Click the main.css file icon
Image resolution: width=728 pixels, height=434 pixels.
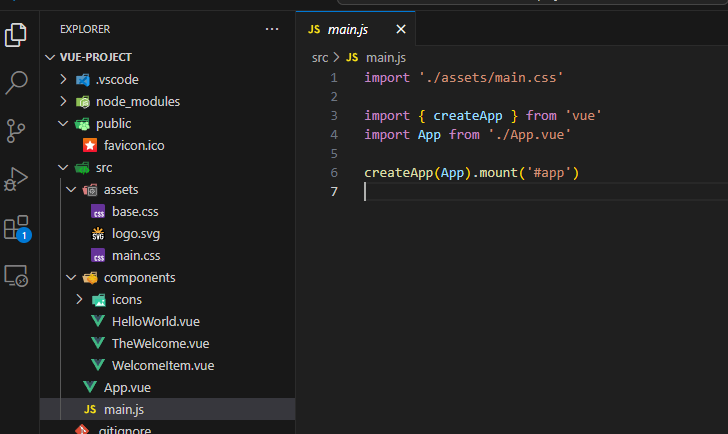[x=98, y=256]
